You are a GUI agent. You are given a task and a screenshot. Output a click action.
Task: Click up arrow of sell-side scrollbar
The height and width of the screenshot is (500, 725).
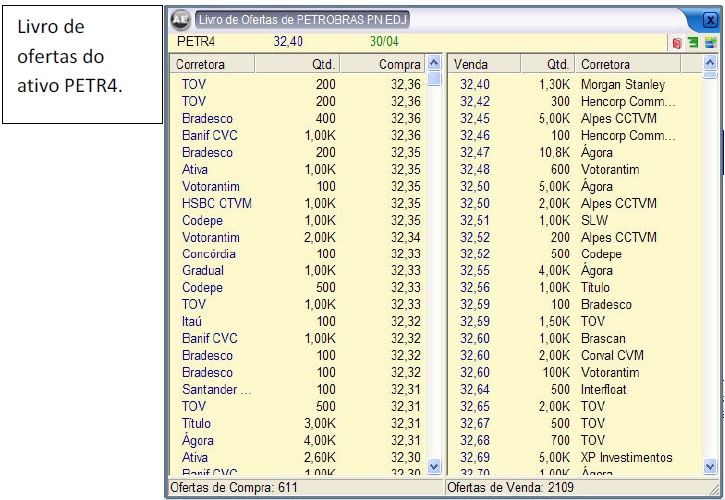(710, 62)
